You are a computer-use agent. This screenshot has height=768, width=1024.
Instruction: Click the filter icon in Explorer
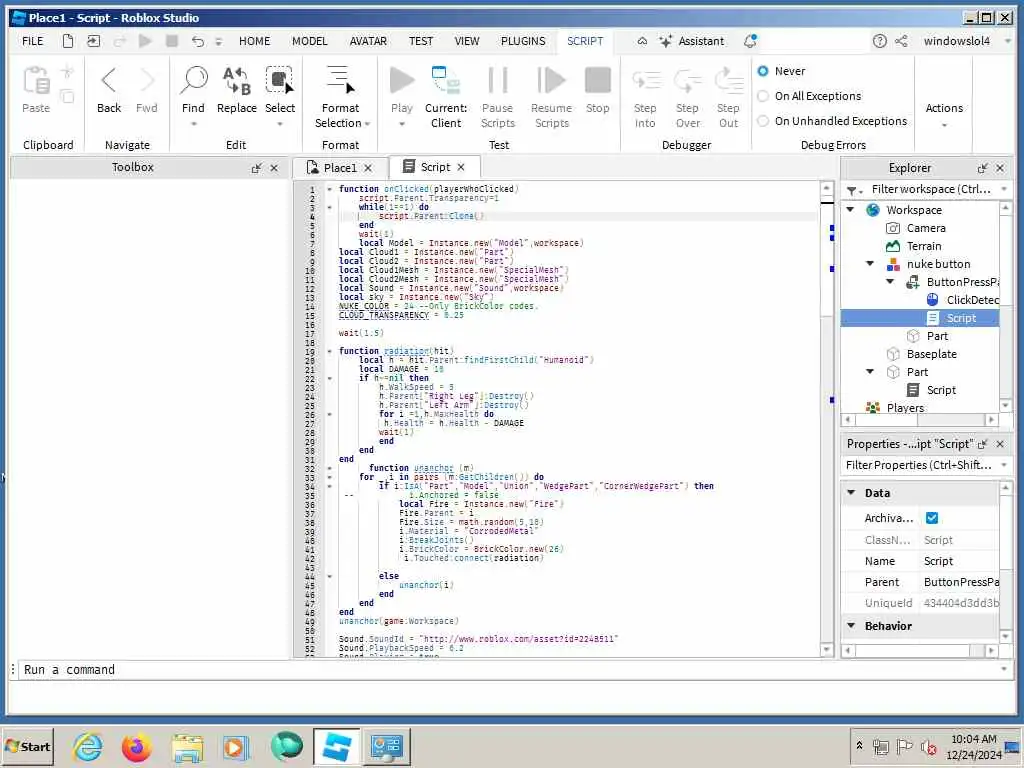(x=853, y=190)
